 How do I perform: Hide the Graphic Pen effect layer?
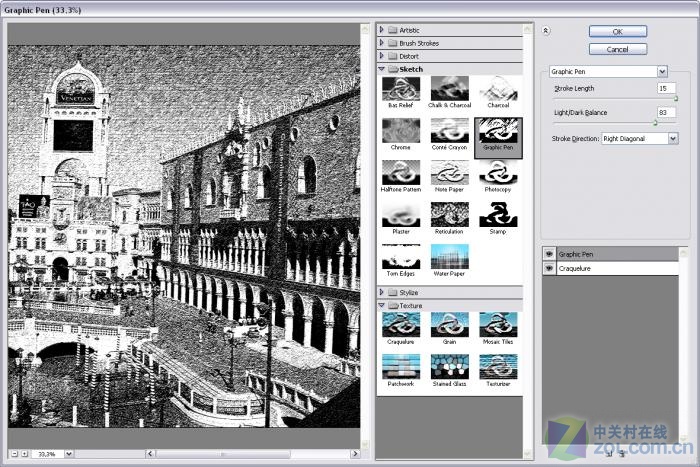[x=548, y=254]
